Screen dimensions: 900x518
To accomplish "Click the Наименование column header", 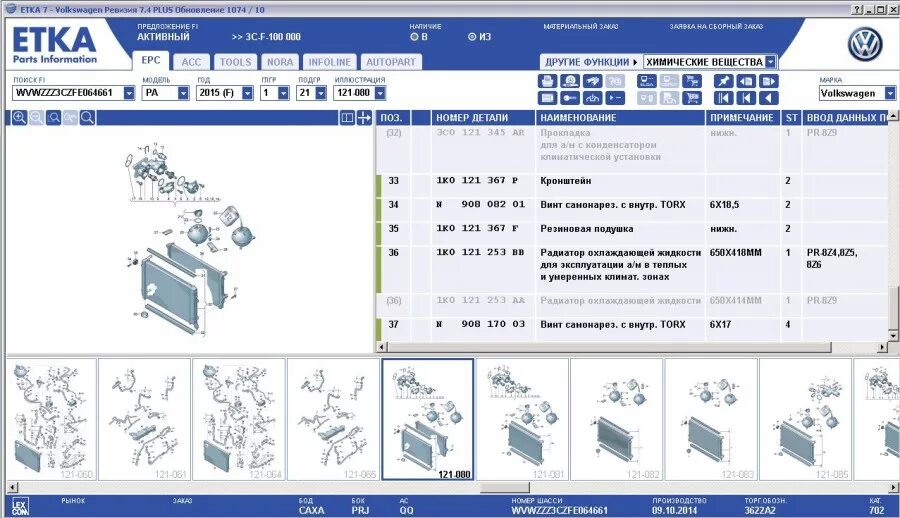I will [x=620, y=118].
